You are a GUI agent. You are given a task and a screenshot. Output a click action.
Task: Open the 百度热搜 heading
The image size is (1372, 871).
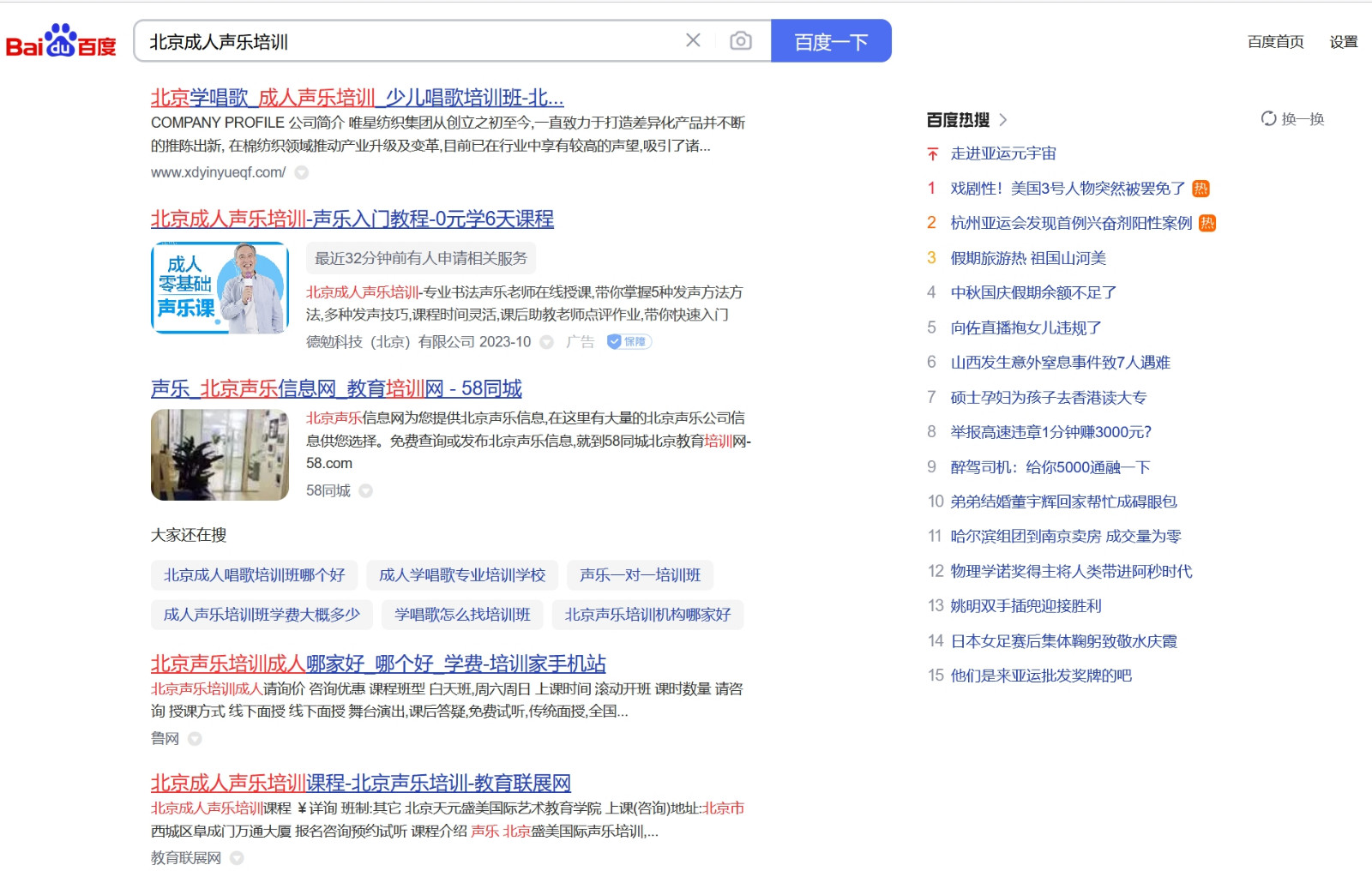958,120
